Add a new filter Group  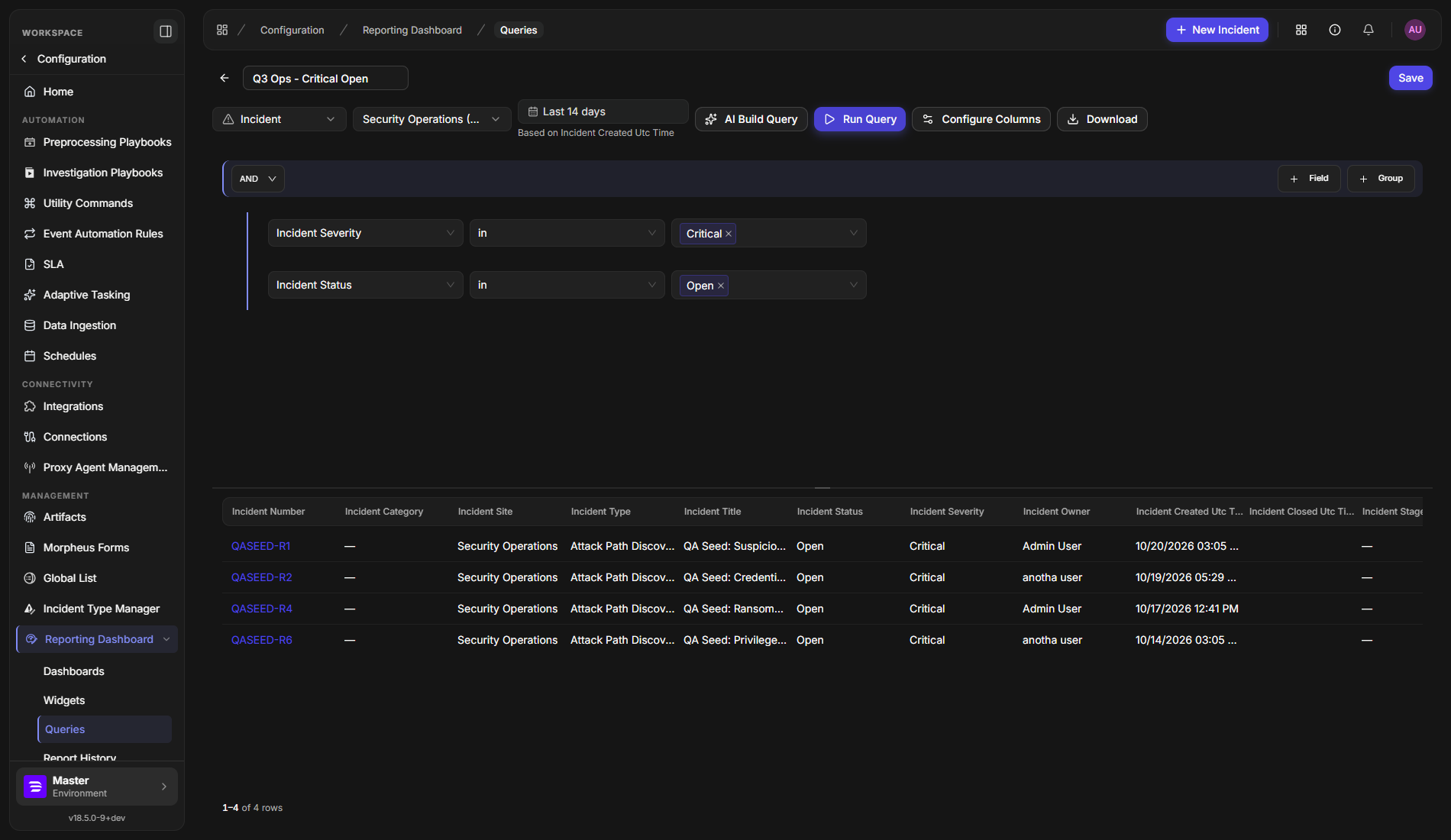tap(1381, 179)
